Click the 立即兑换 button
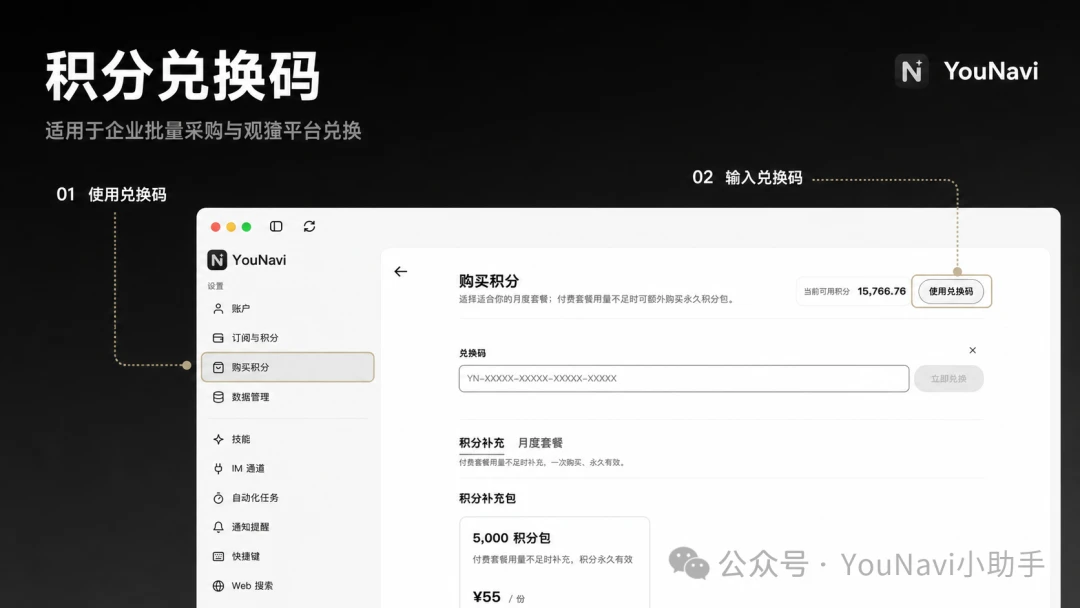1080x608 pixels. pos(948,379)
